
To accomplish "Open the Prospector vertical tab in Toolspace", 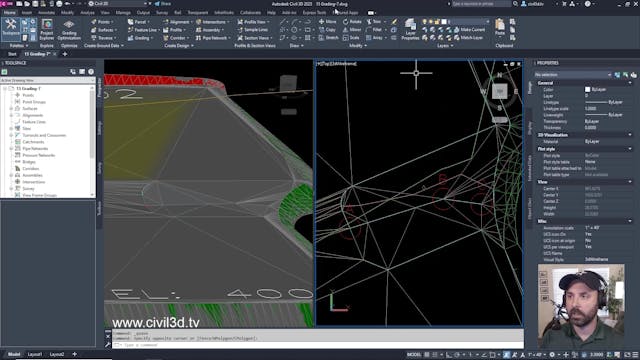I will (x=100, y=87).
